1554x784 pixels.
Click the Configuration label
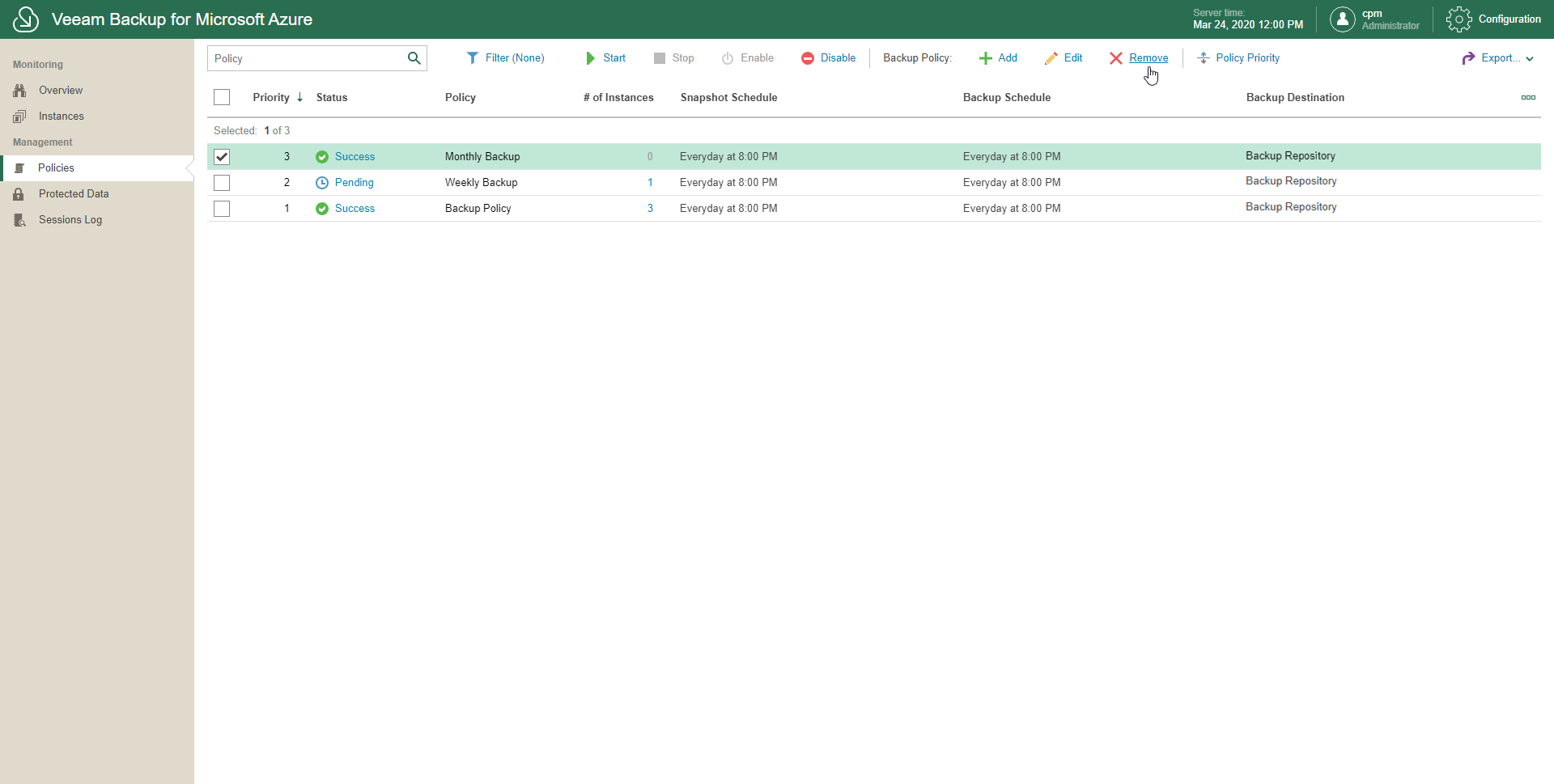(1509, 19)
